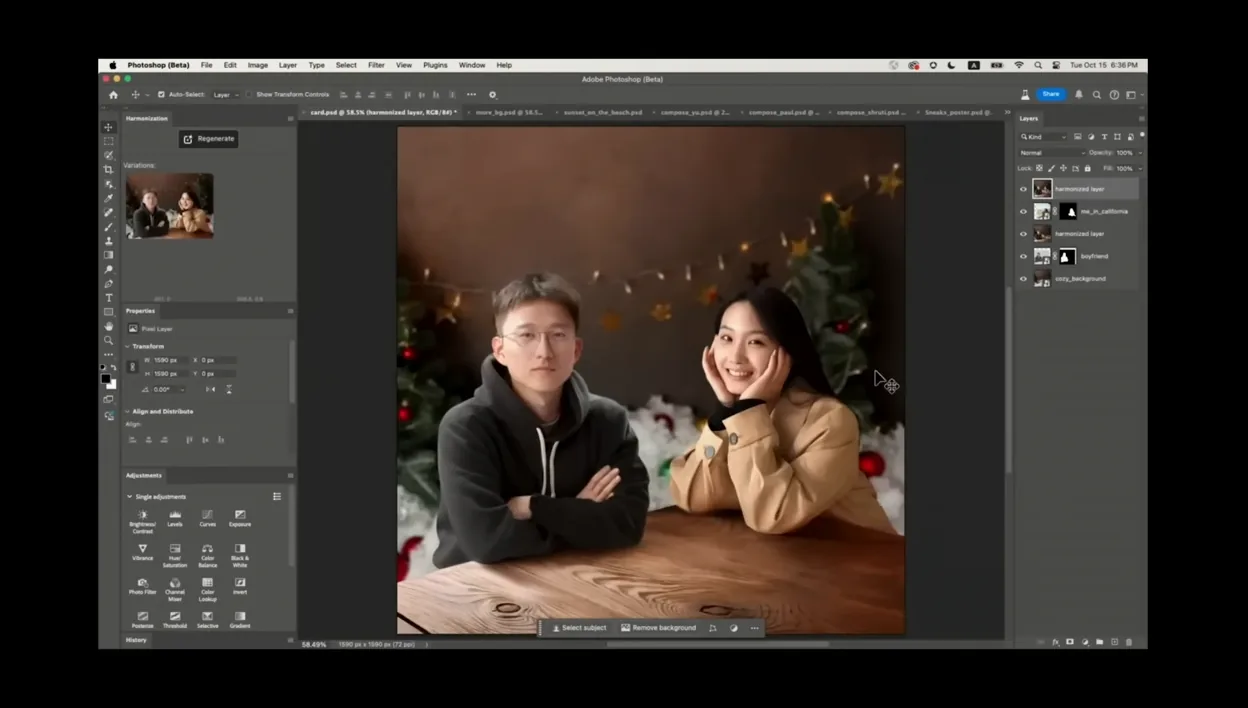Open Photoshop Beta flask icon
The image size is (1248, 708).
pyautogui.click(x=1025, y=95)
